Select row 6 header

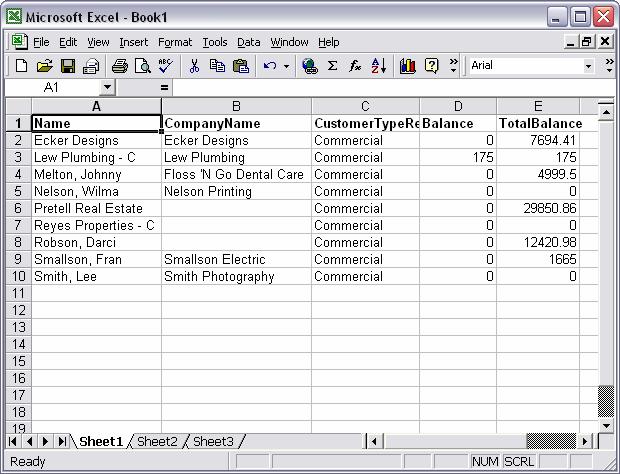pos(17,208)
